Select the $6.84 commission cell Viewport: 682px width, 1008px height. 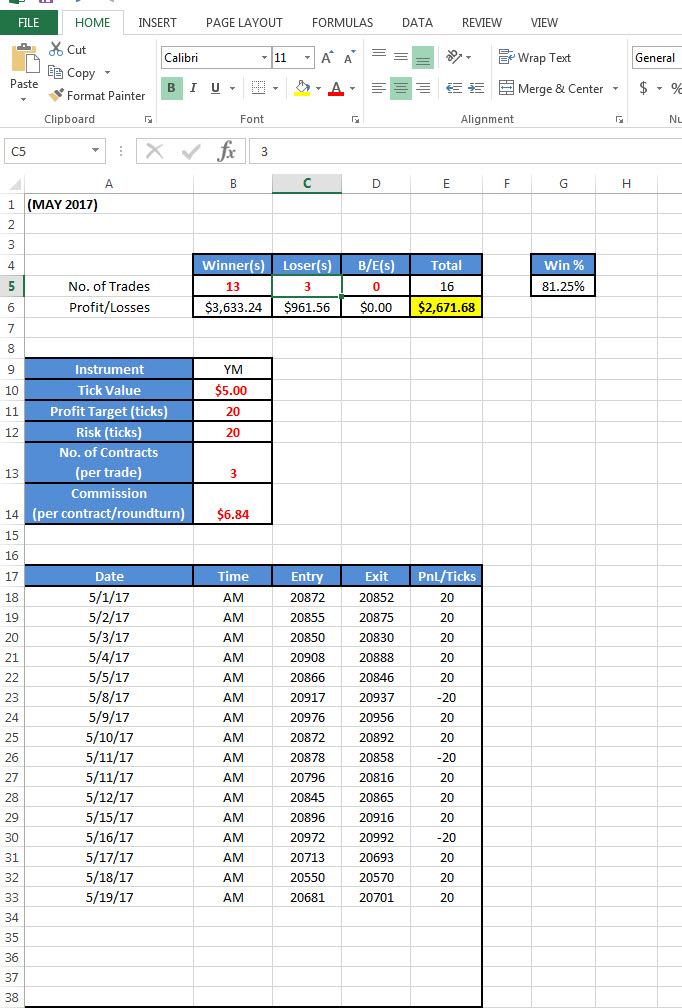233,503
